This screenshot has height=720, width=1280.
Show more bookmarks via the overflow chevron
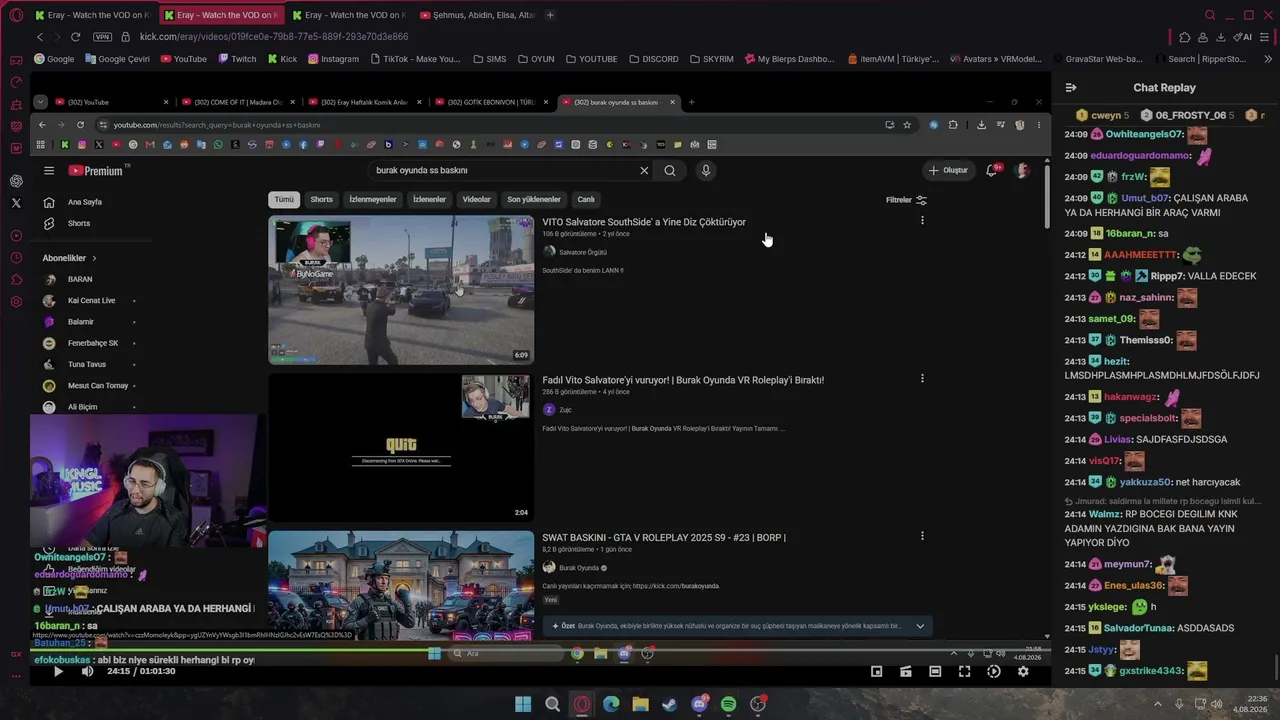tap(1269, 59)
